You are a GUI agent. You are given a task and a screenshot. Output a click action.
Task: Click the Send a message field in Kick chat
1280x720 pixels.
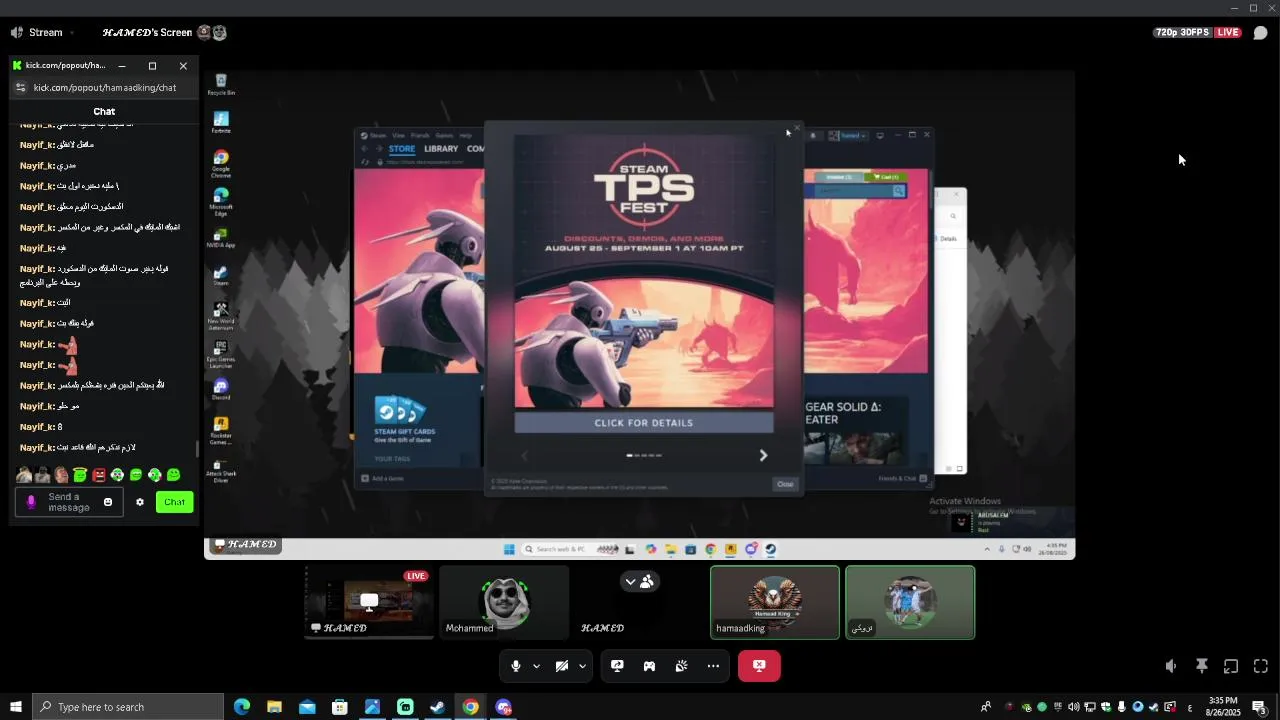[x=69, y=502]
